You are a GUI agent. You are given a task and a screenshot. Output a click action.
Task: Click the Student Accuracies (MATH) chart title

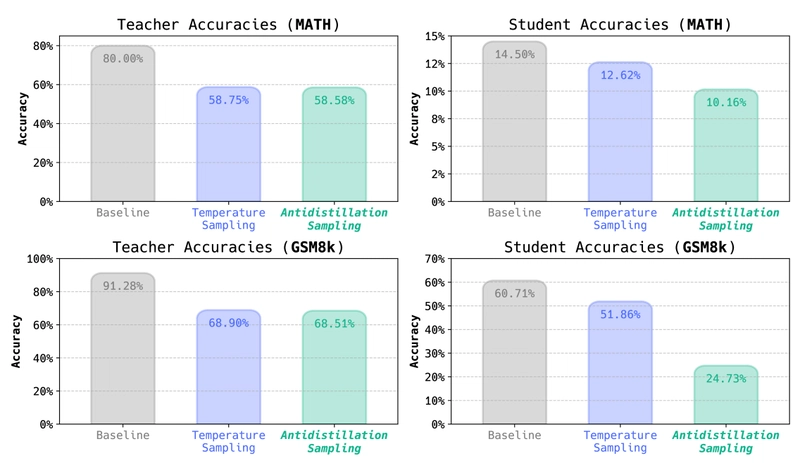[x=620, y=25]
